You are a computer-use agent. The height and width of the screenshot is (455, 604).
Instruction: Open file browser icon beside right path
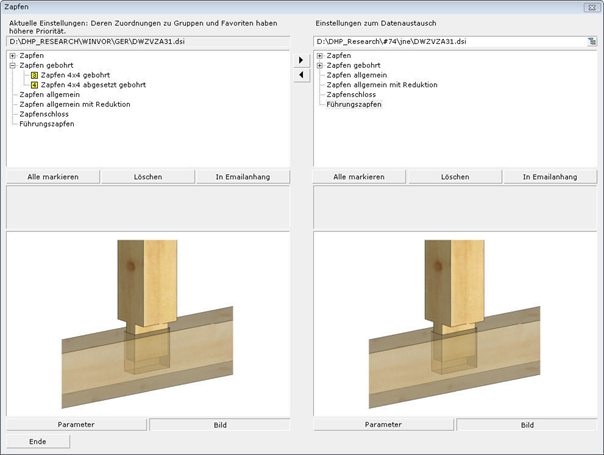point(592,42)
